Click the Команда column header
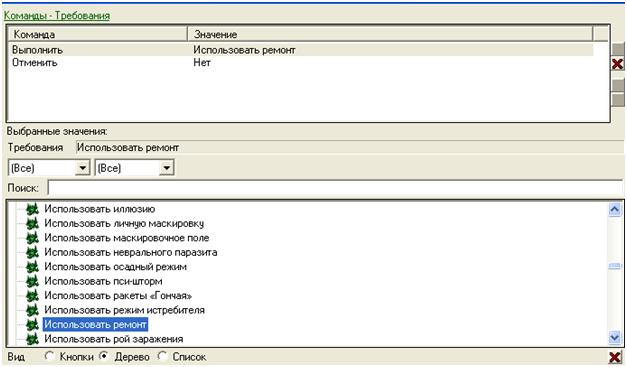 [x=97, y=34]
